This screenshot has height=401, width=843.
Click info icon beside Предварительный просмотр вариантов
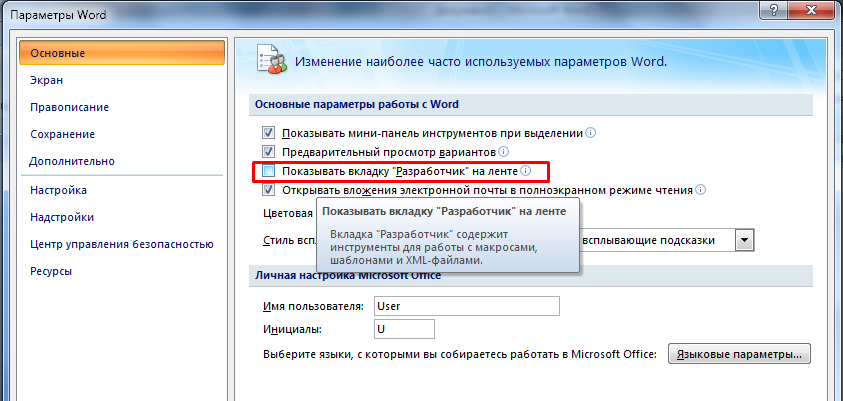504,152
